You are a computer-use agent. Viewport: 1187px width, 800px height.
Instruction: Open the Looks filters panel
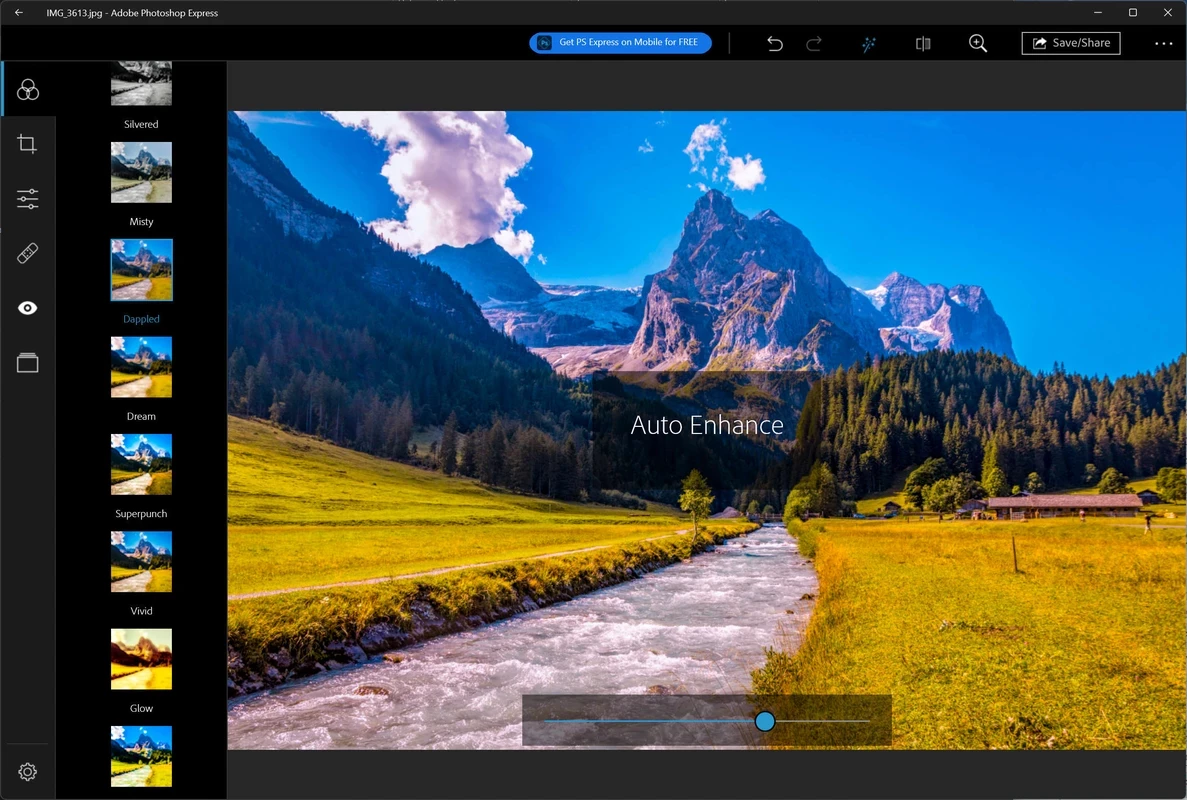point(28,90)
